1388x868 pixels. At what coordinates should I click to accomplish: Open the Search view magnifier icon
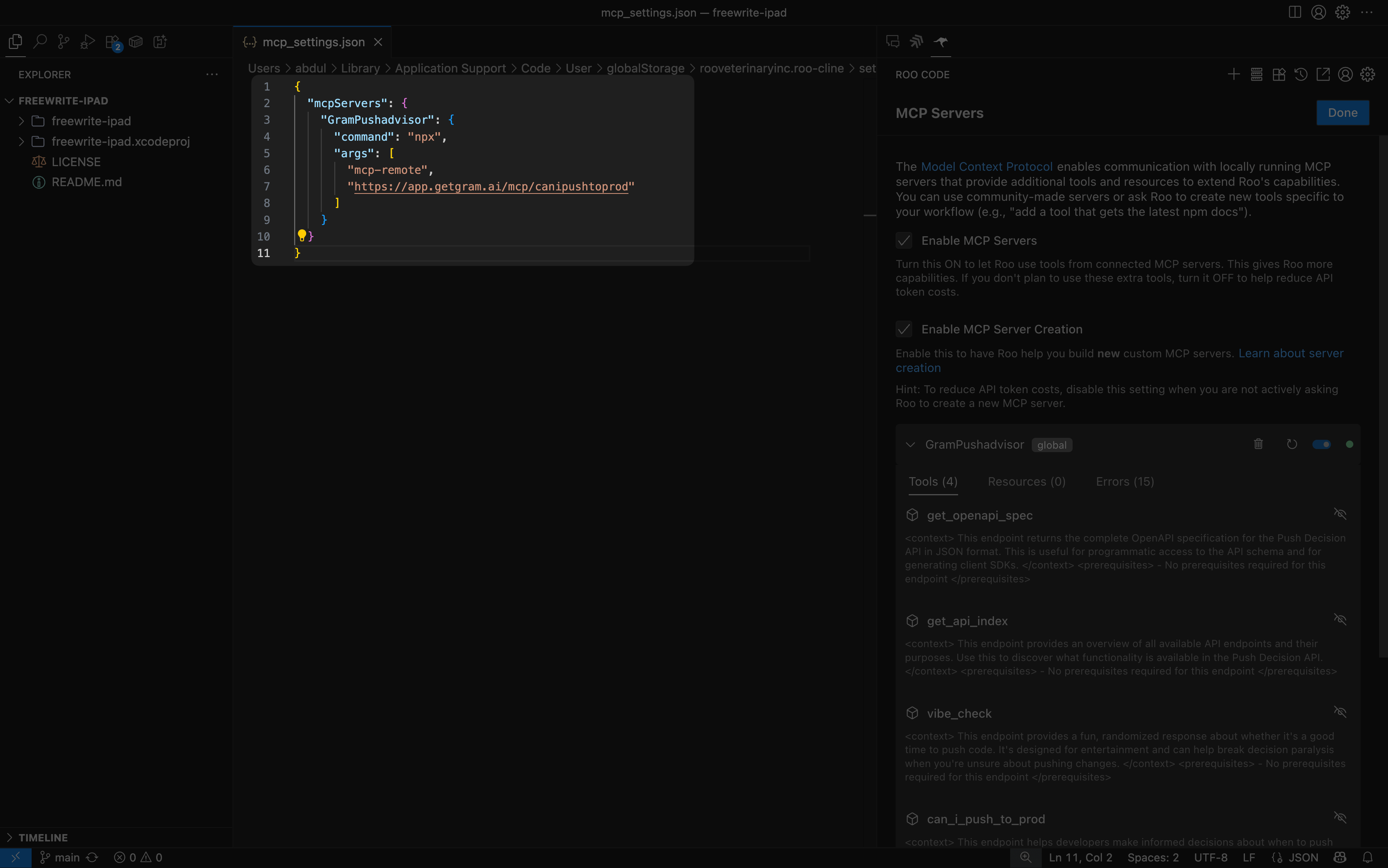point(40,41)
